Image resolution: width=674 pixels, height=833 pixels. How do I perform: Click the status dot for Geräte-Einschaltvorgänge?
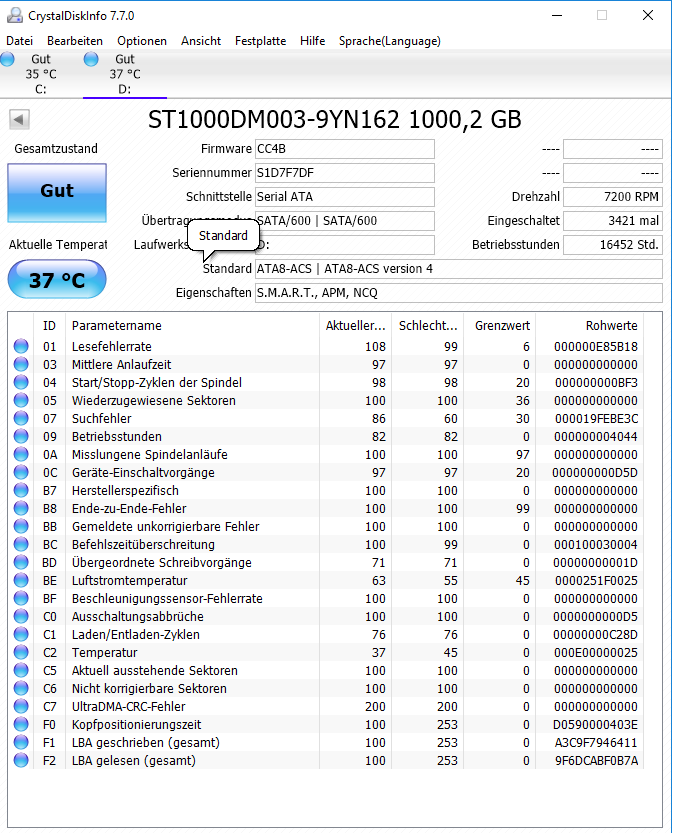click(x=21, y=473)
